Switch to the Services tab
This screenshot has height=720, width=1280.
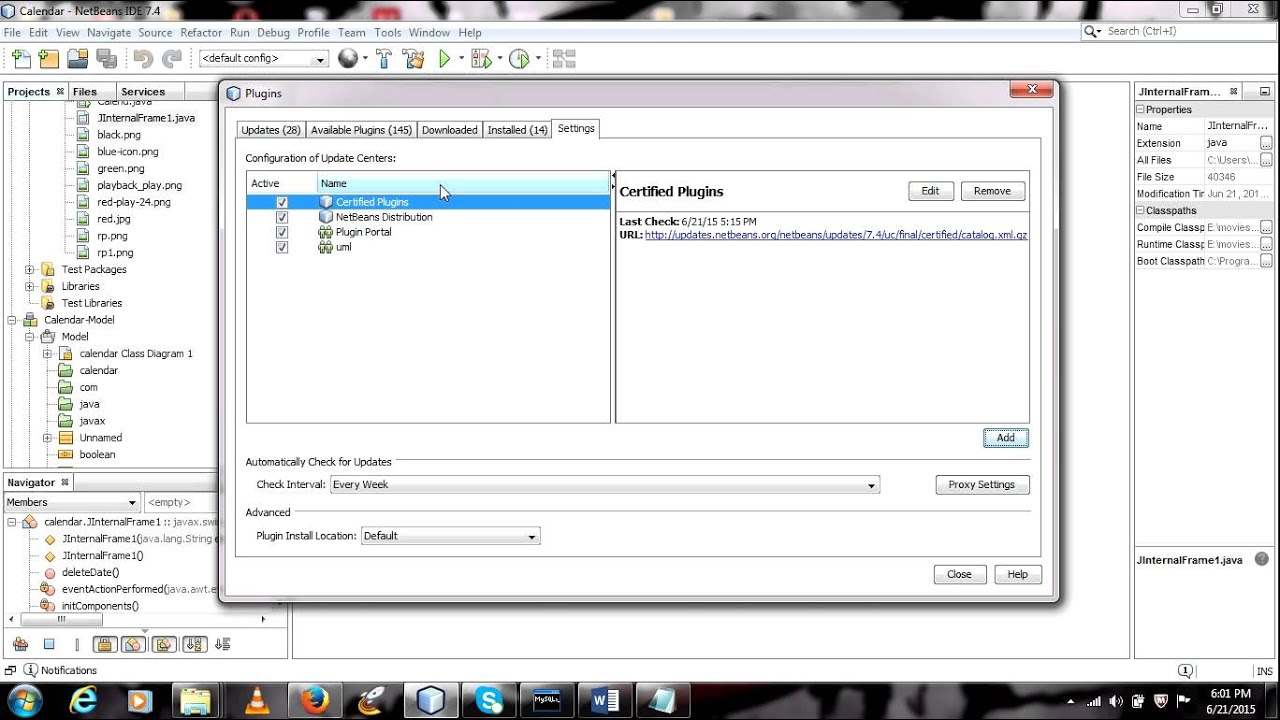pos(143,91)
